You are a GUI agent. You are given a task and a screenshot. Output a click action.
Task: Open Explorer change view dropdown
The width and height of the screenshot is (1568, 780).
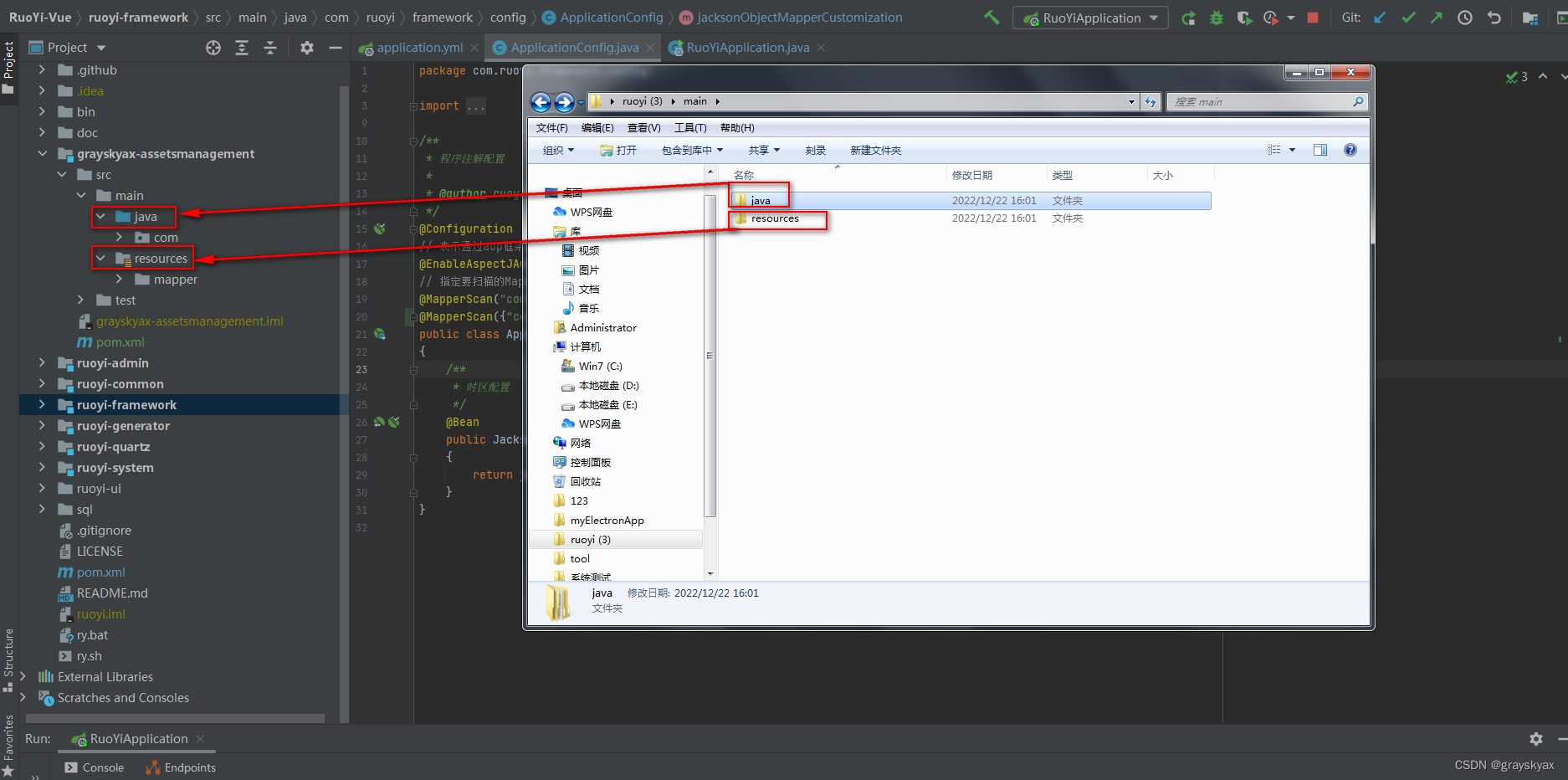coord(1292,150)
